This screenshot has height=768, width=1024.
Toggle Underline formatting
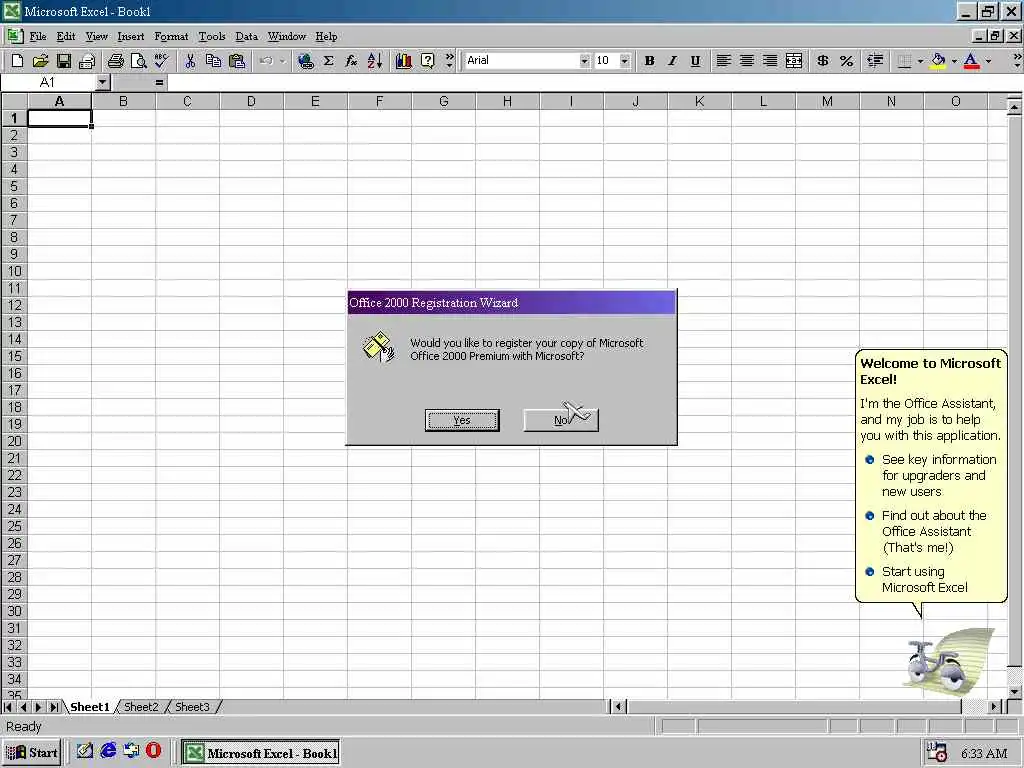coord(696,61)
